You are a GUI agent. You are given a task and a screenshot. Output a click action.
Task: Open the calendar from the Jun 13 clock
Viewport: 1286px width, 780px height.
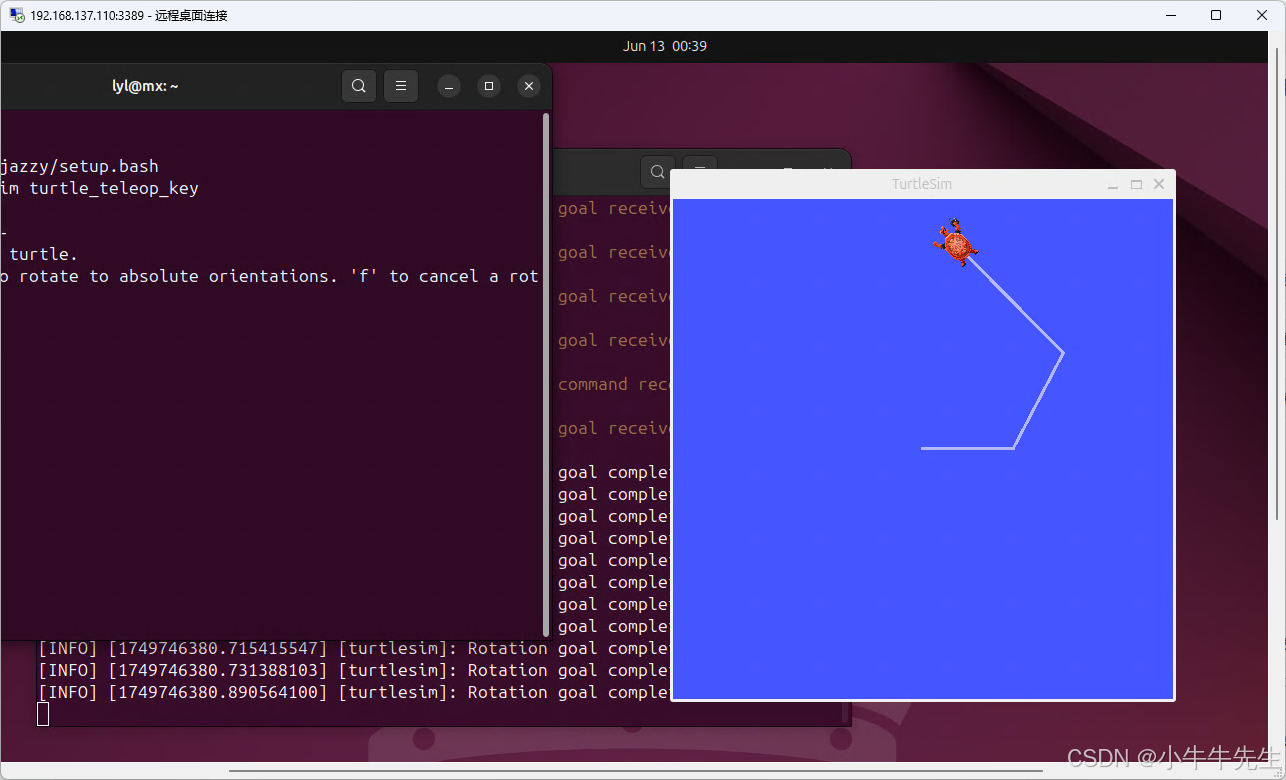(664, 46)
